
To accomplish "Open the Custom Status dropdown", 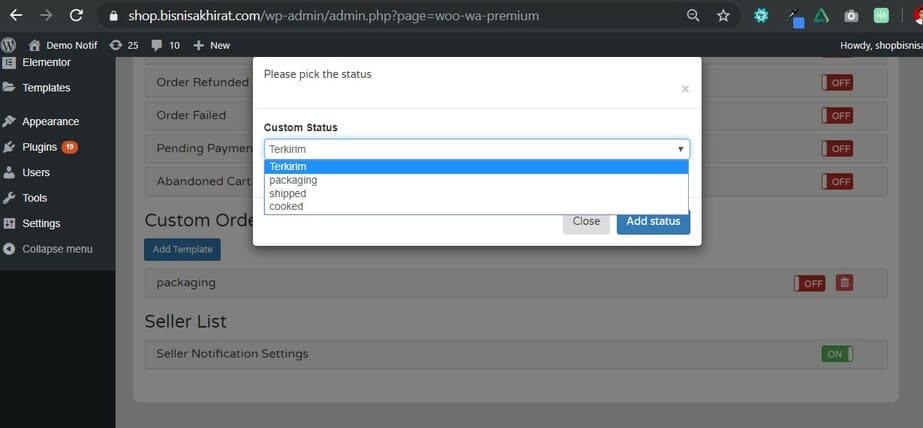I will point(476,149).
